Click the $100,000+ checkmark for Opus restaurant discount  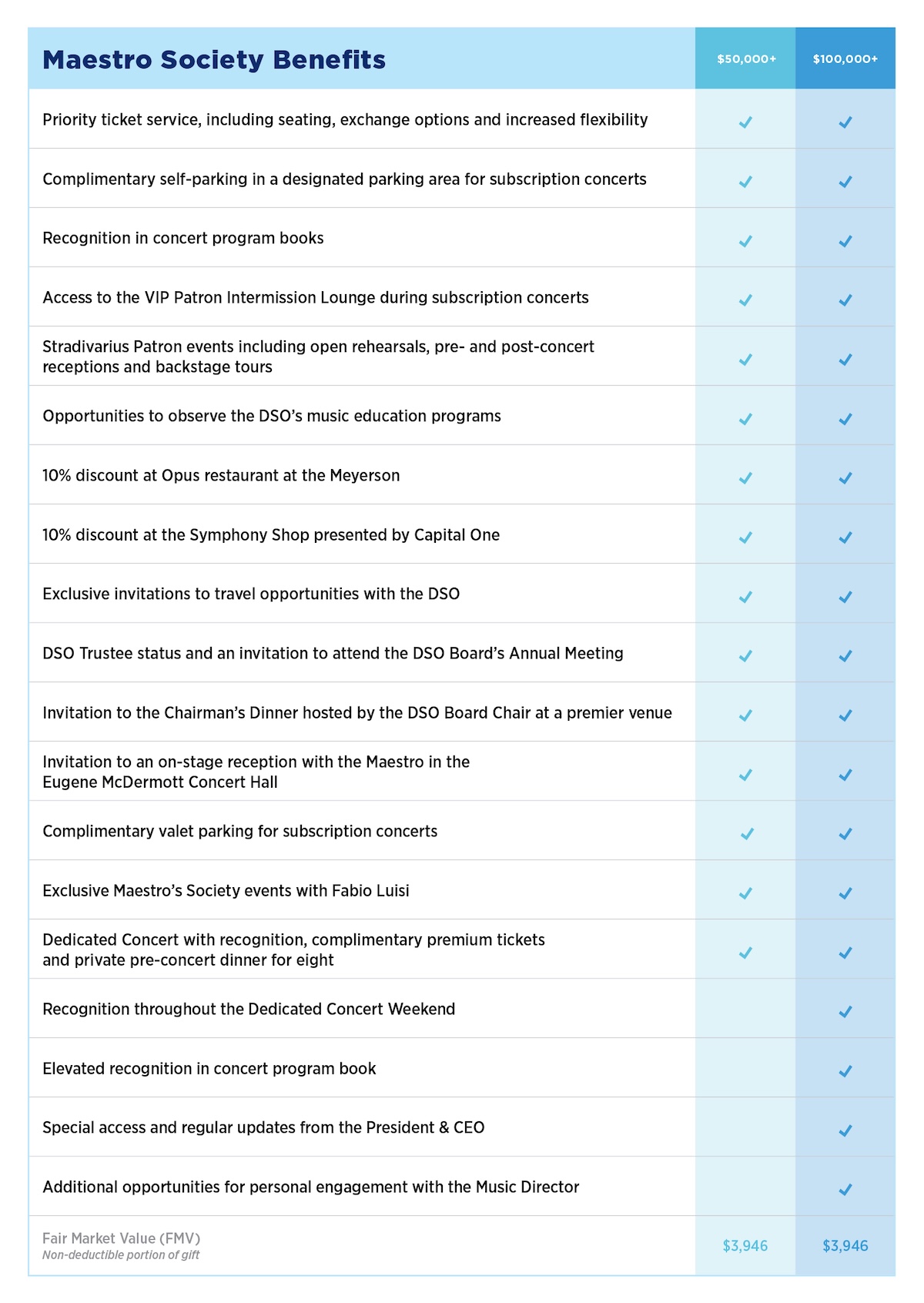pos(845,478)
